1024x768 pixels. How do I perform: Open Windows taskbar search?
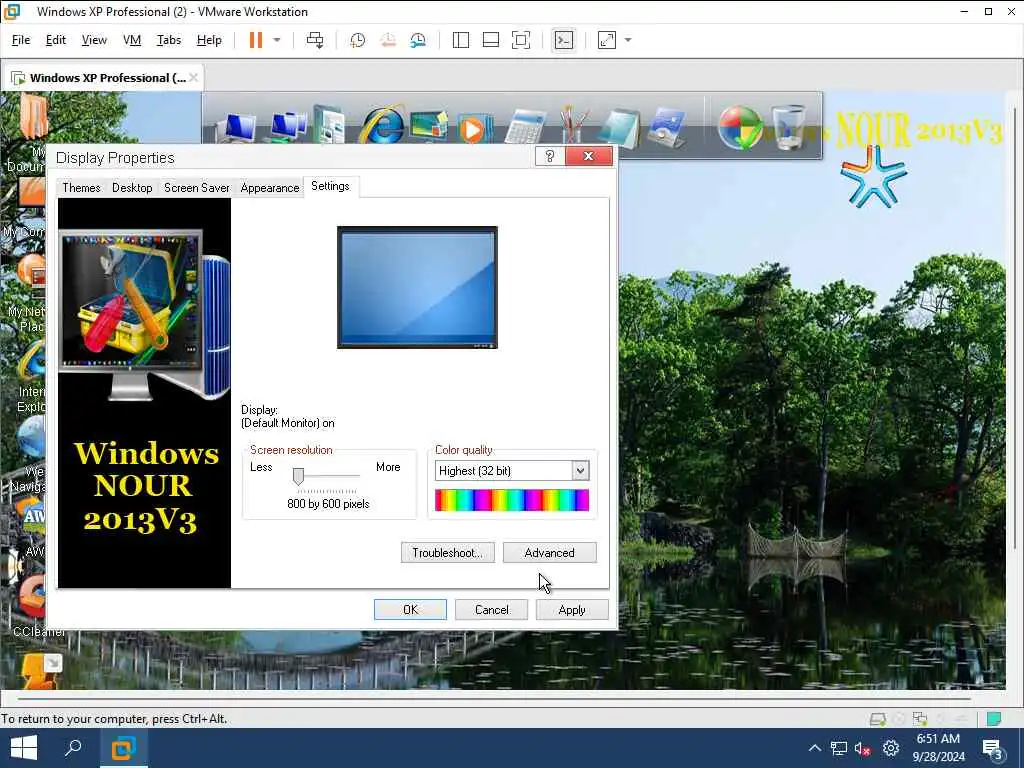[73, 748]
